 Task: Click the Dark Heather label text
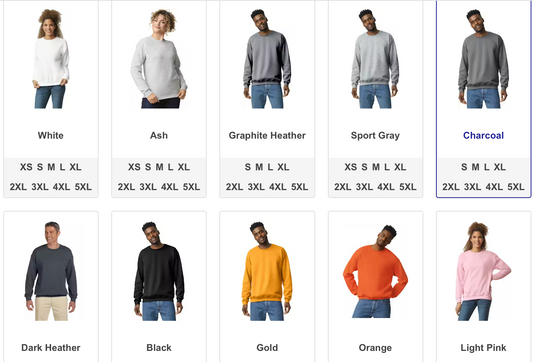51,347
